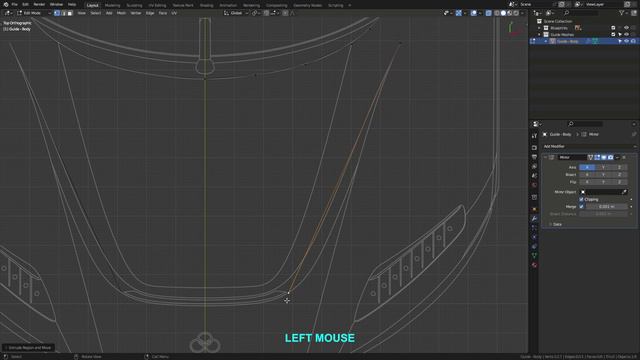Open the Global transform orientation dropdown
Screen dimensions: 640x360
coord(236,13)
